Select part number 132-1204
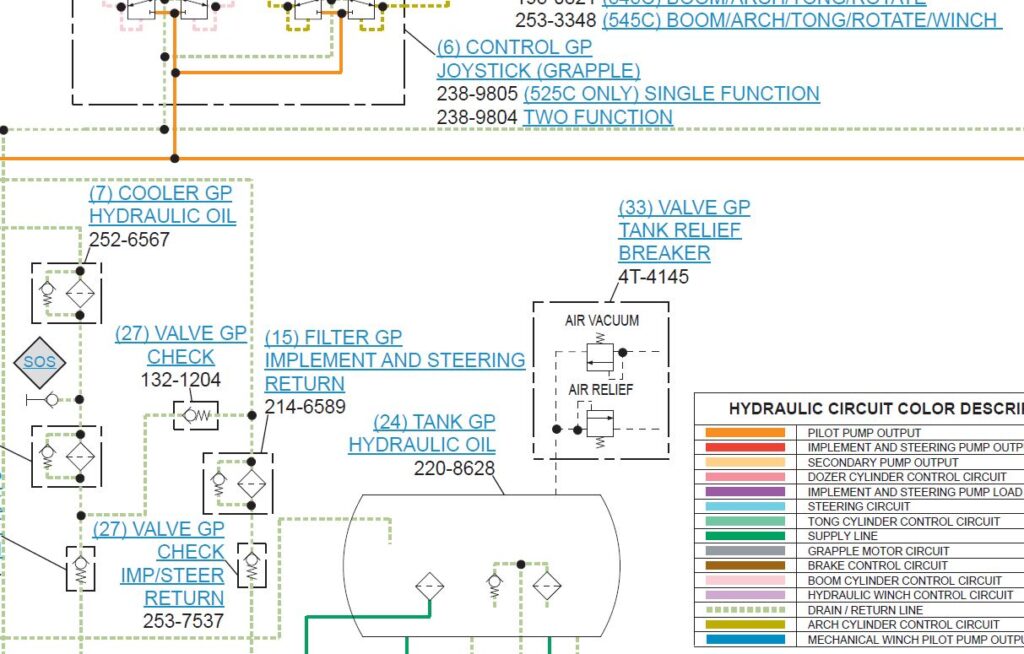The image size is (1024, 654). point(181,380)
